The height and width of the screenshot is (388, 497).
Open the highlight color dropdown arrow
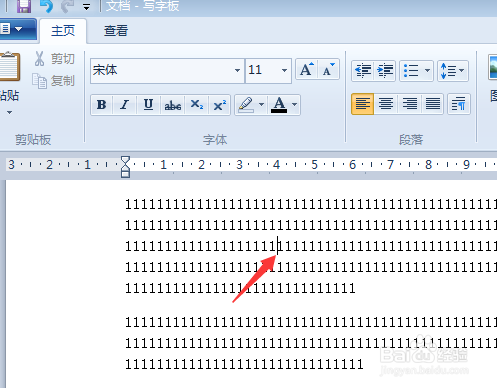tap(262, 105)
